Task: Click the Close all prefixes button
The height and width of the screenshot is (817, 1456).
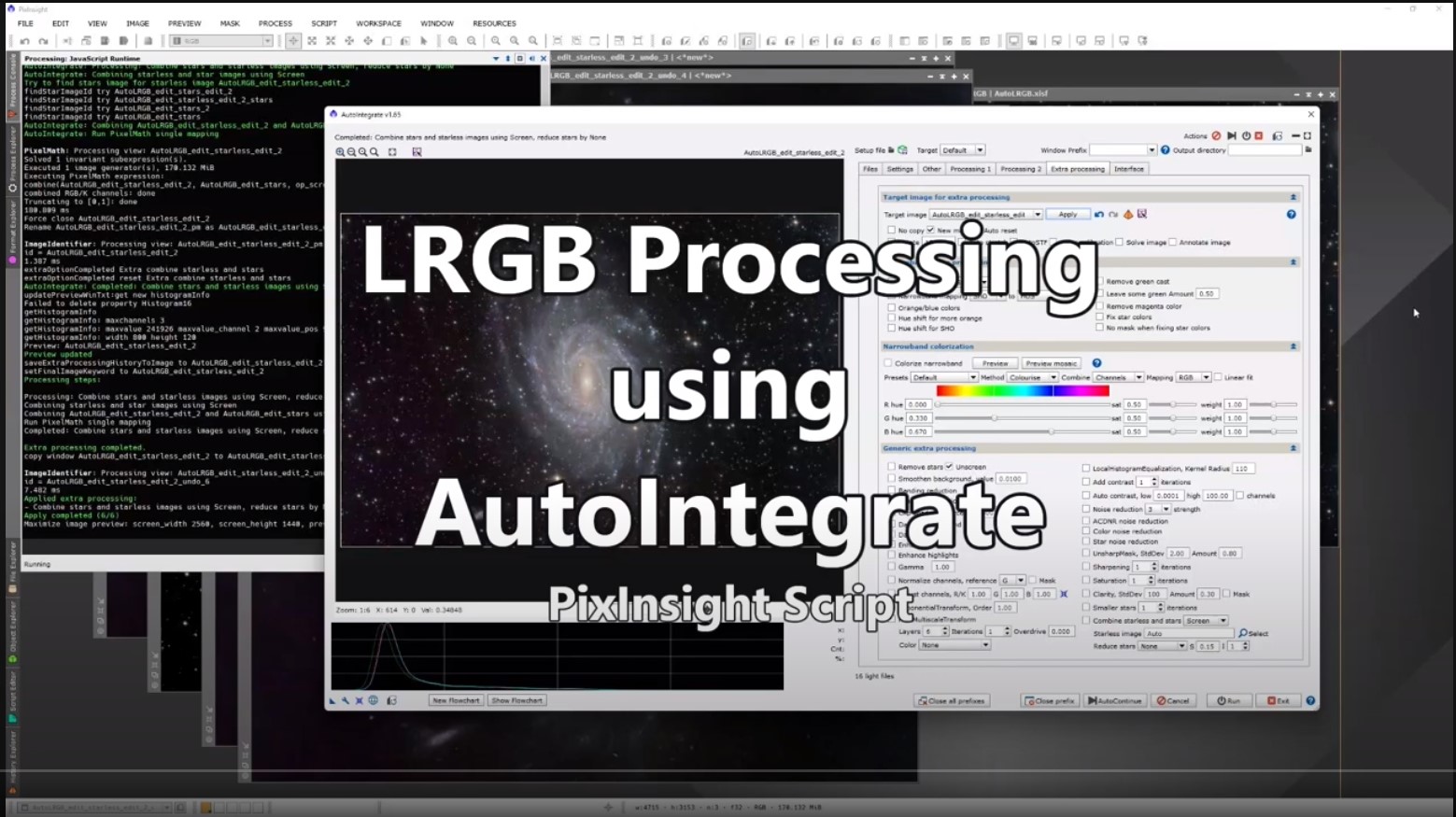Action: (952, 700)
